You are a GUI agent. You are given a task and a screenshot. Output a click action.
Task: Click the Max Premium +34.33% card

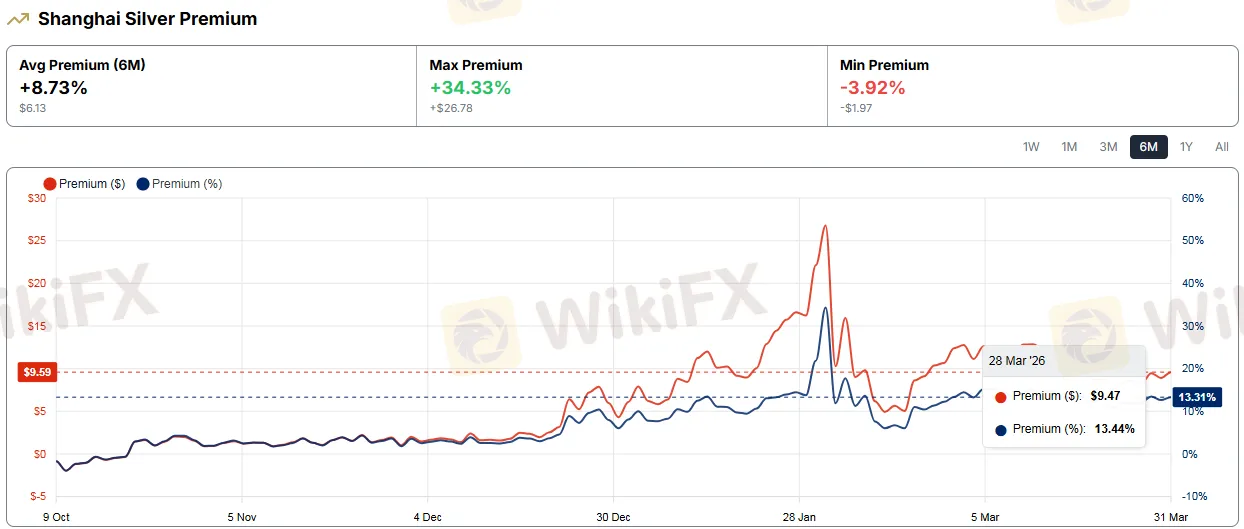click(621, 86)
